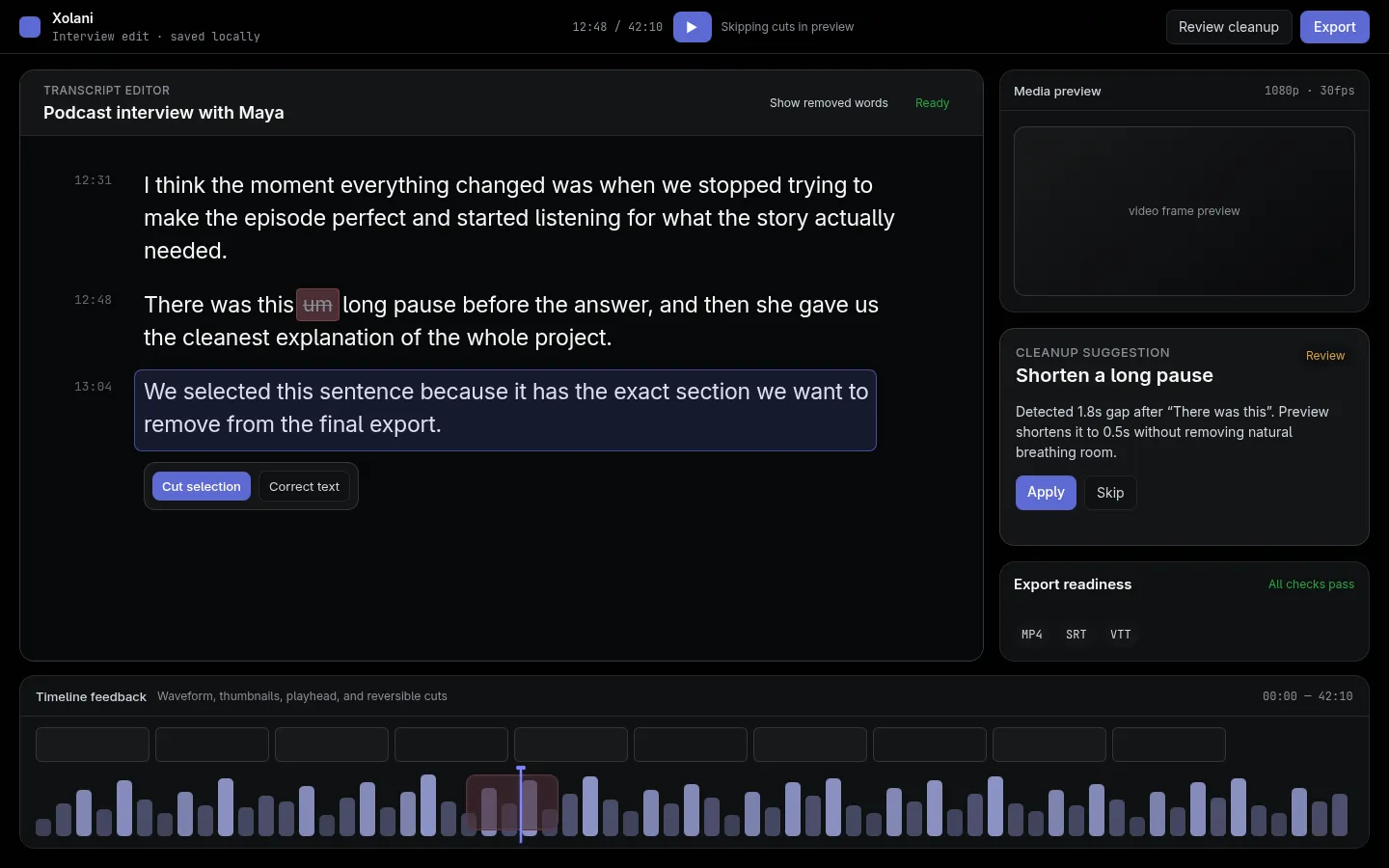Screen dimensions: 1389x868
Task: Click the "Shorten a long pause" heading
Action: 1114,375
